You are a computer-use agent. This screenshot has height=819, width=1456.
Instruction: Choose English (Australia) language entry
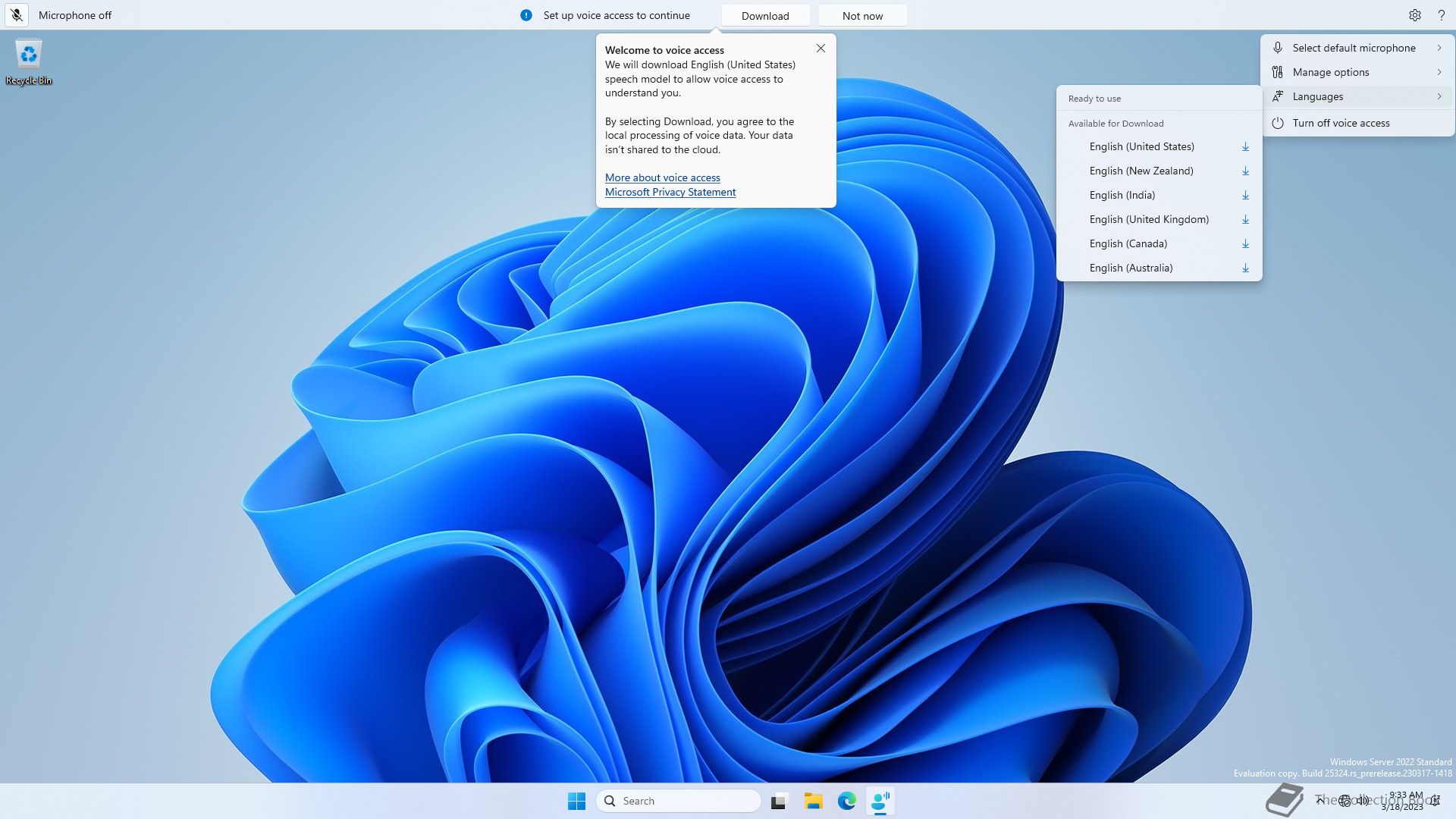1131,268
